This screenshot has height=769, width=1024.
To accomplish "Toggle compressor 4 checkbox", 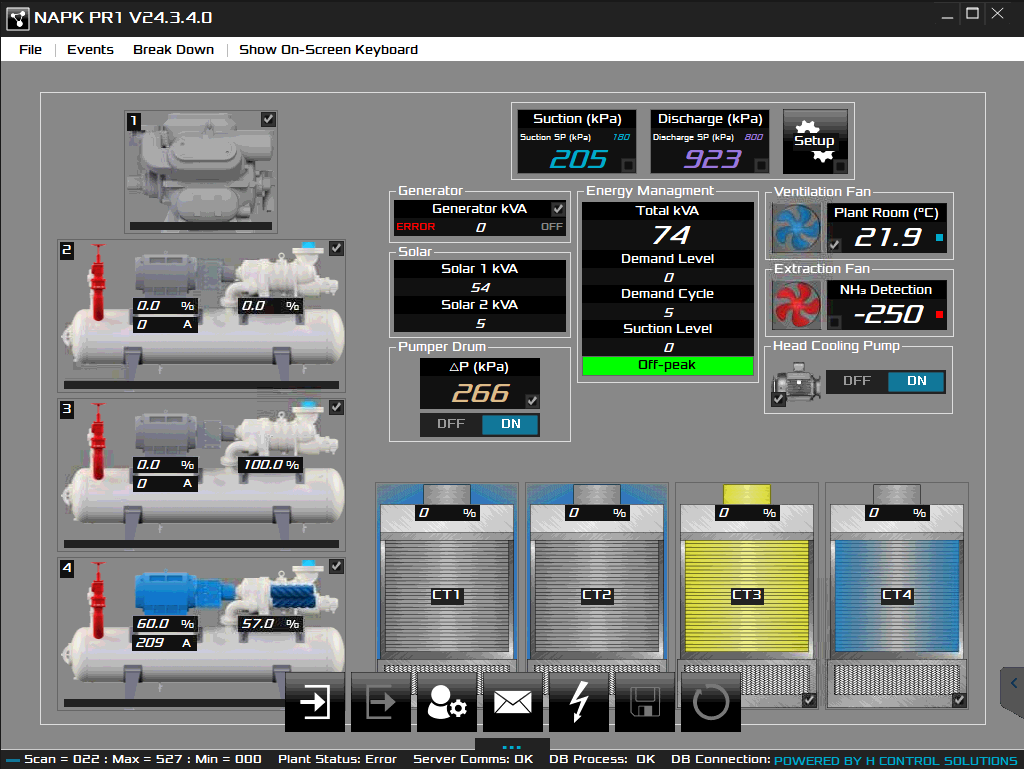I will [x=336, y=566].
